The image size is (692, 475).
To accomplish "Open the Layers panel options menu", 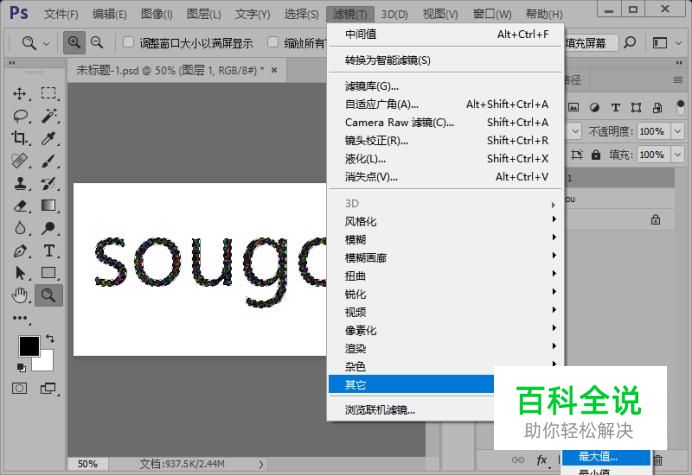I will [678, 80].
